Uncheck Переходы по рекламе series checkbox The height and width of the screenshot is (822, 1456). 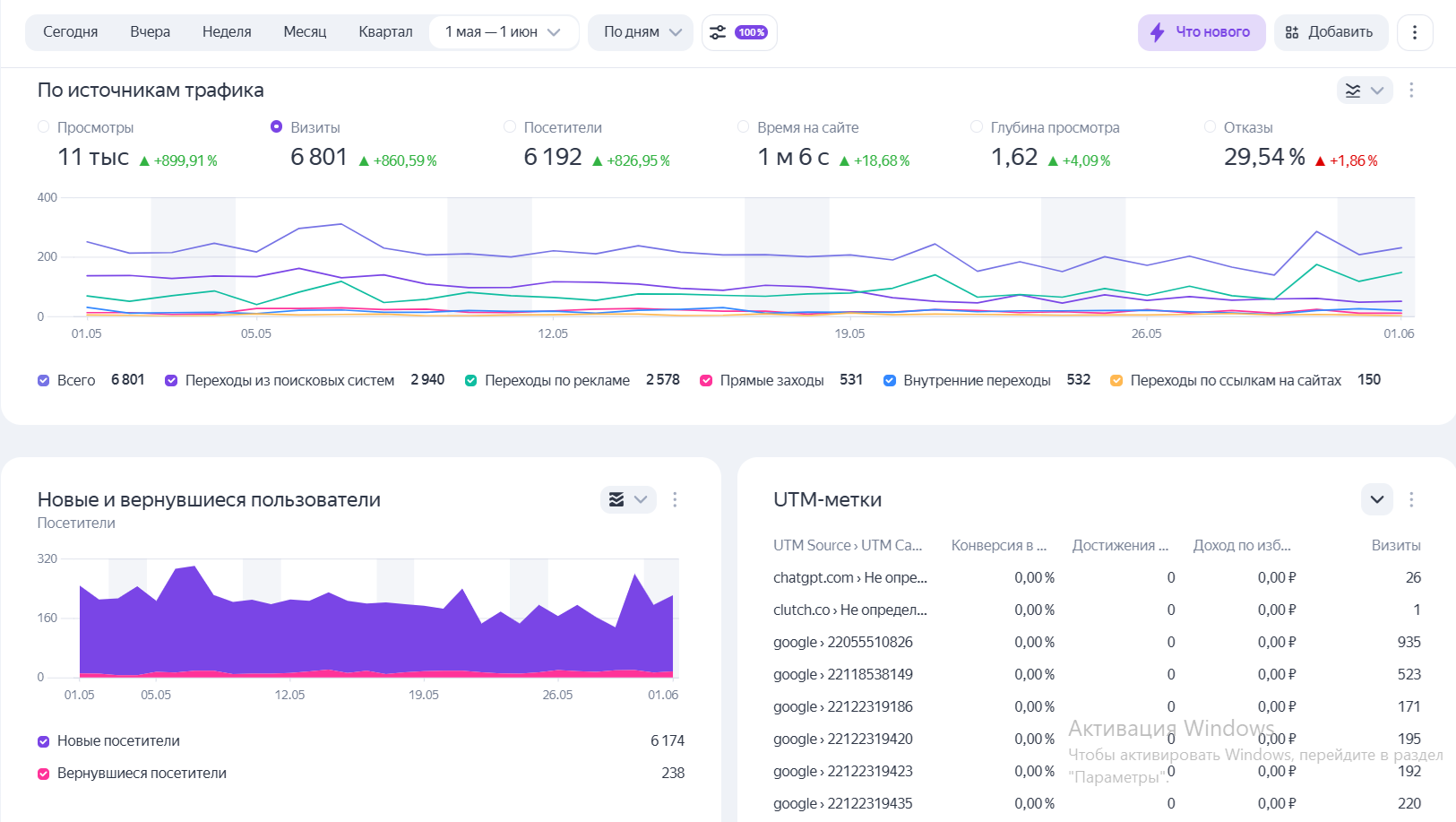(x=470, y=381)
